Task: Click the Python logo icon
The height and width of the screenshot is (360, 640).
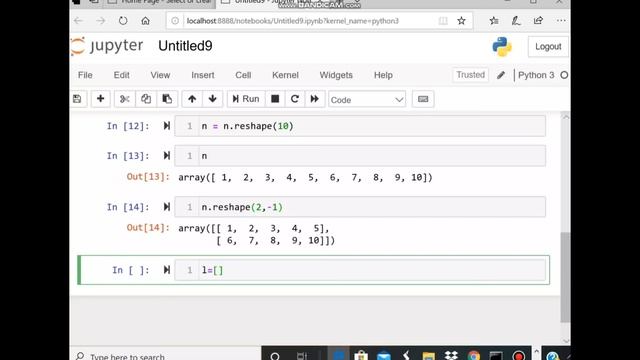Action: [502, 47]
